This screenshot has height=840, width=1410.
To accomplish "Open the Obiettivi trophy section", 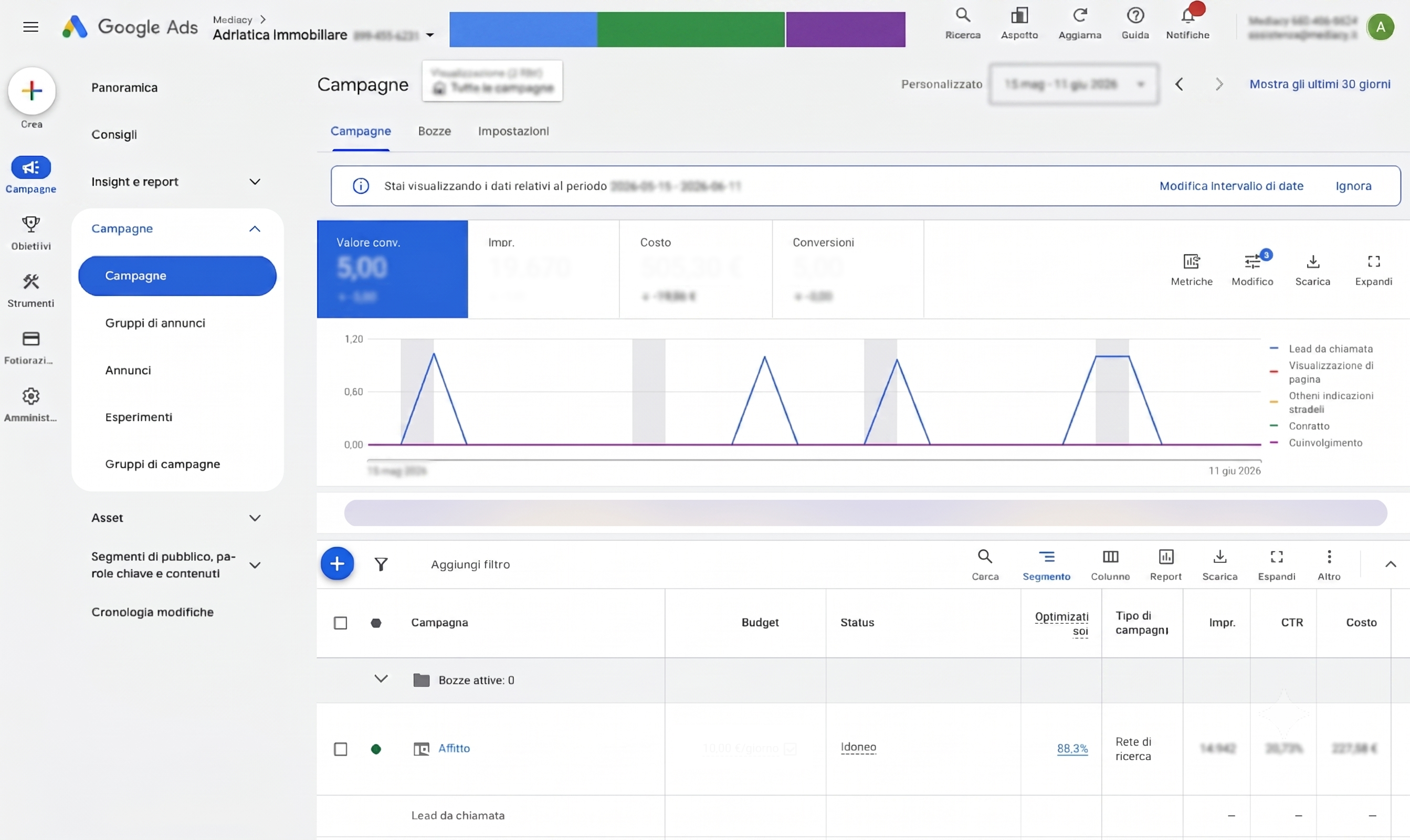I will coord(30,225).
